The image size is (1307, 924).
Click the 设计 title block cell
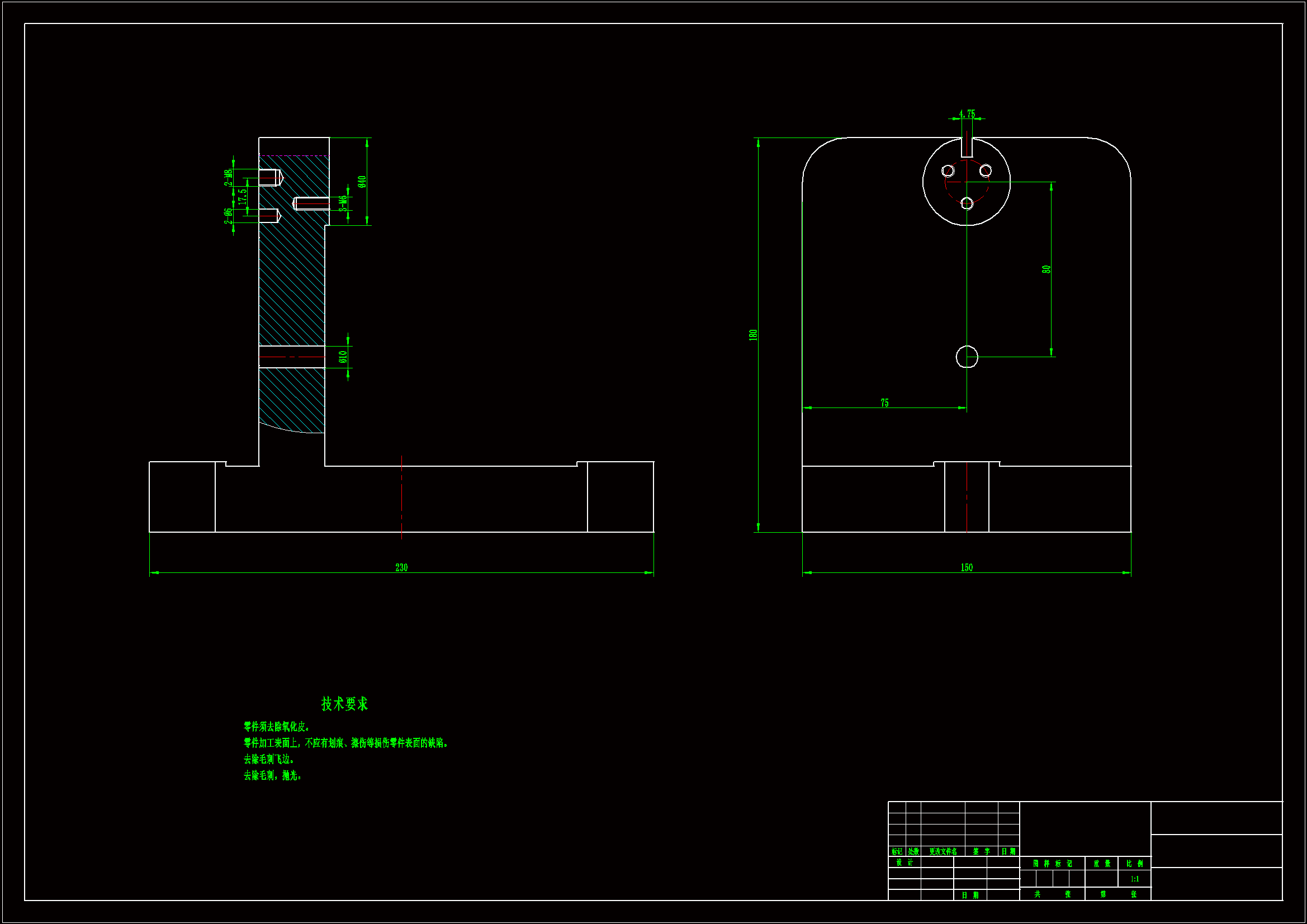(904, 863)
